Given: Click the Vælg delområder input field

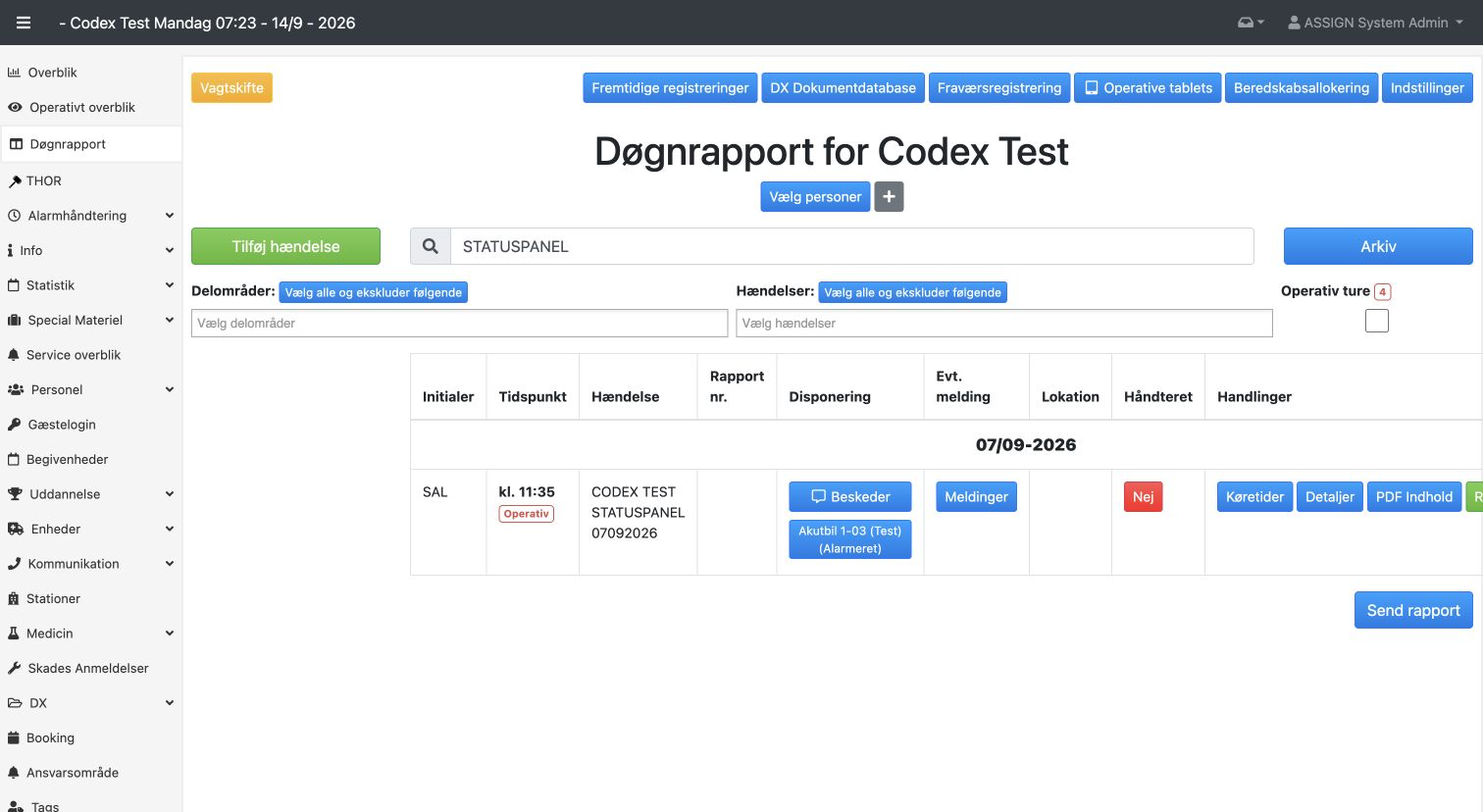Looking at the screenshot, I should click(459, 323).
